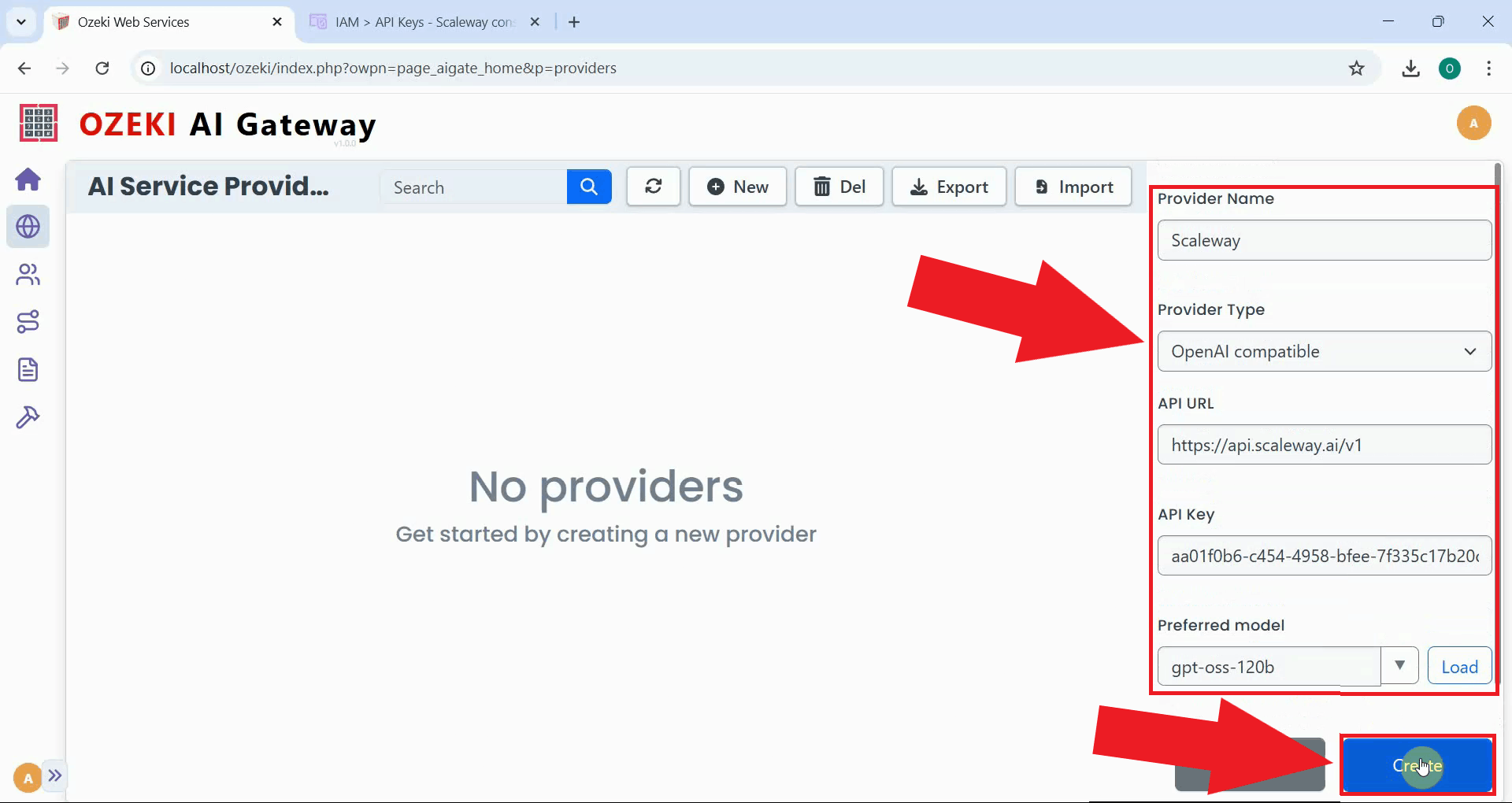Select the routes icon in the sidebar
The height and width of the screenshot is (803, 1512).
point(28,321)
